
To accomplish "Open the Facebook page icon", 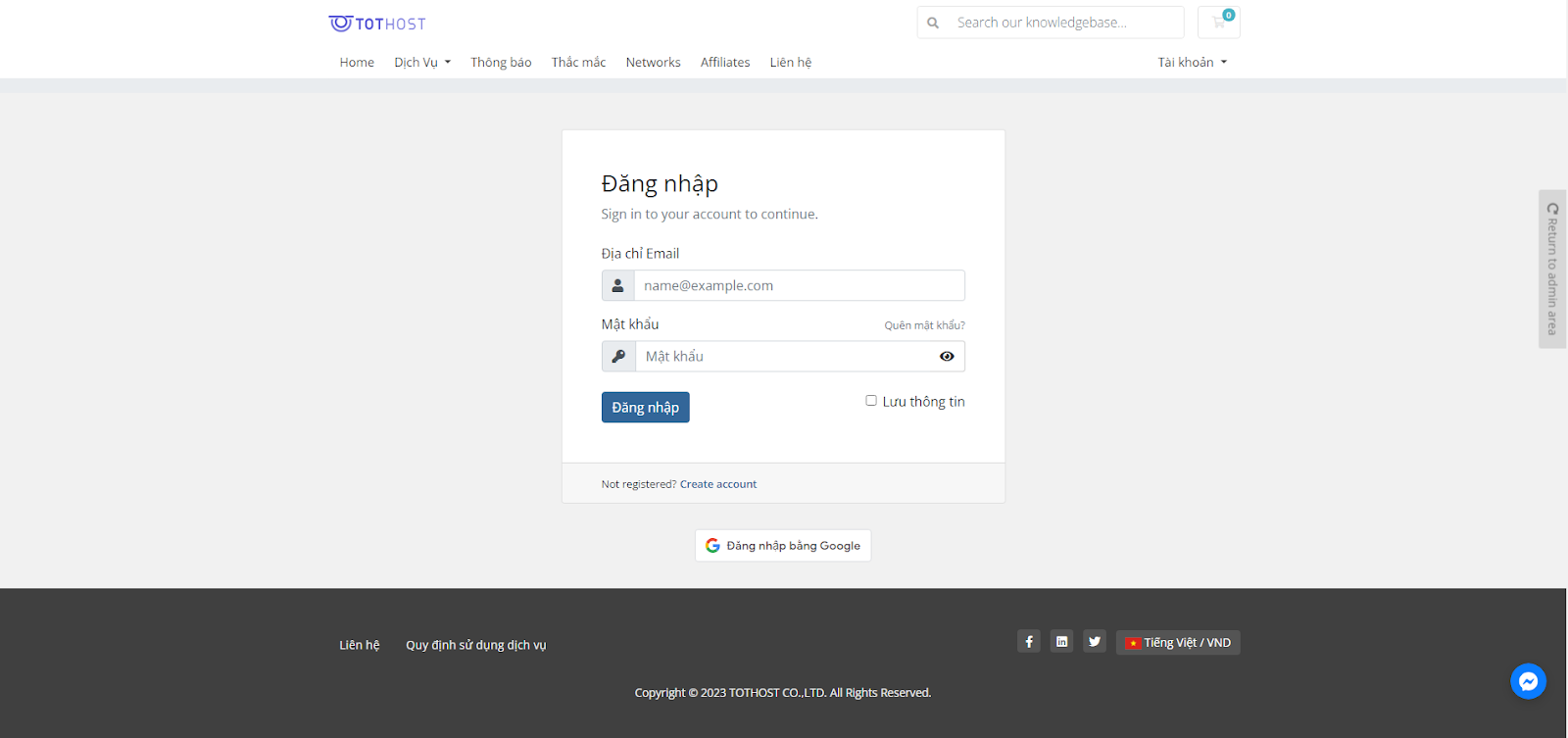I will [1028, 642].
